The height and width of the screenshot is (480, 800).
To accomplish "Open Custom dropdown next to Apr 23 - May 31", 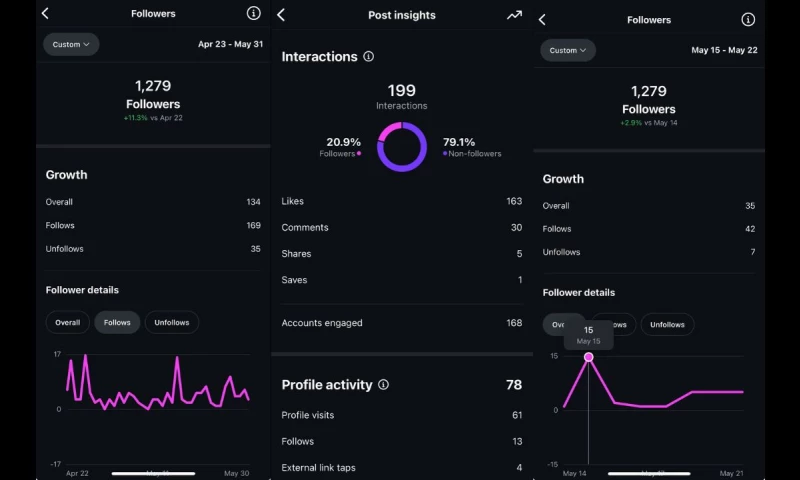I will tap(71, 44).
